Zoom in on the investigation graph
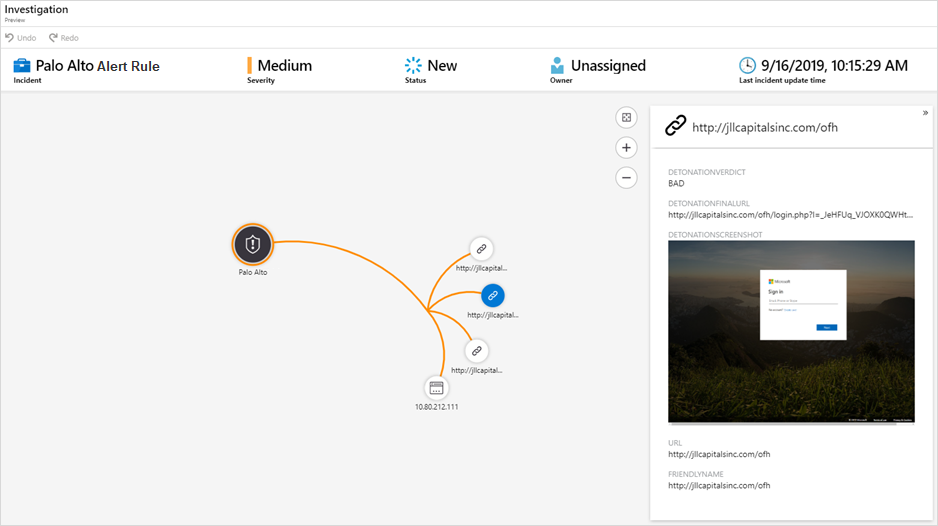Screen dimensions: 938x526 626,148
